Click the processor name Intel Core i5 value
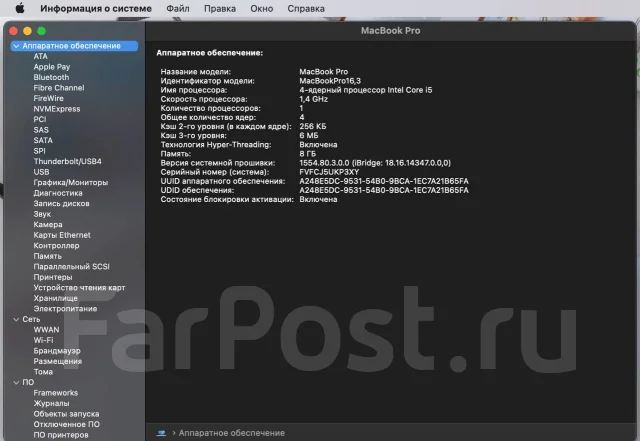The height and width of the screenshot is (441, 640). pyautogui.click(x=366, y=90)
